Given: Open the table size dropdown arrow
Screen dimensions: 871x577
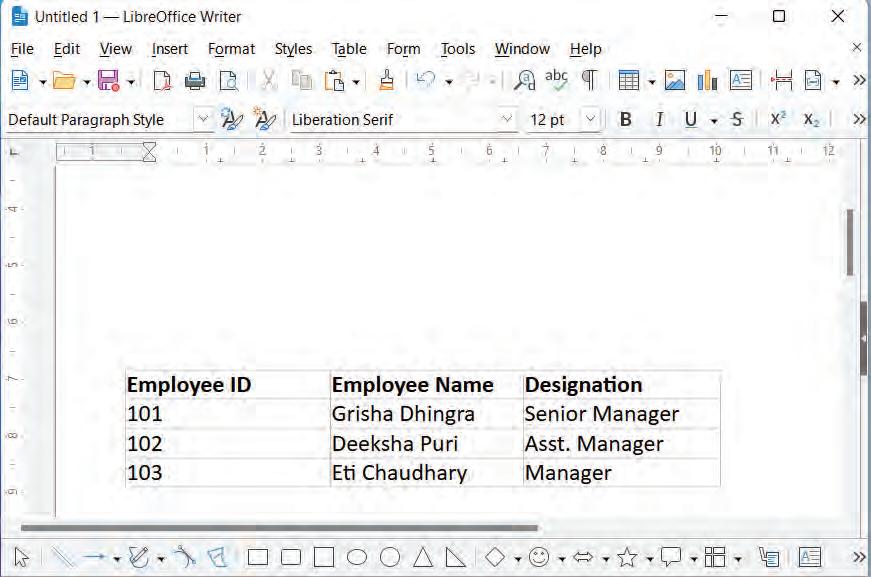Looking at the screenshot, I should (652, 83).
